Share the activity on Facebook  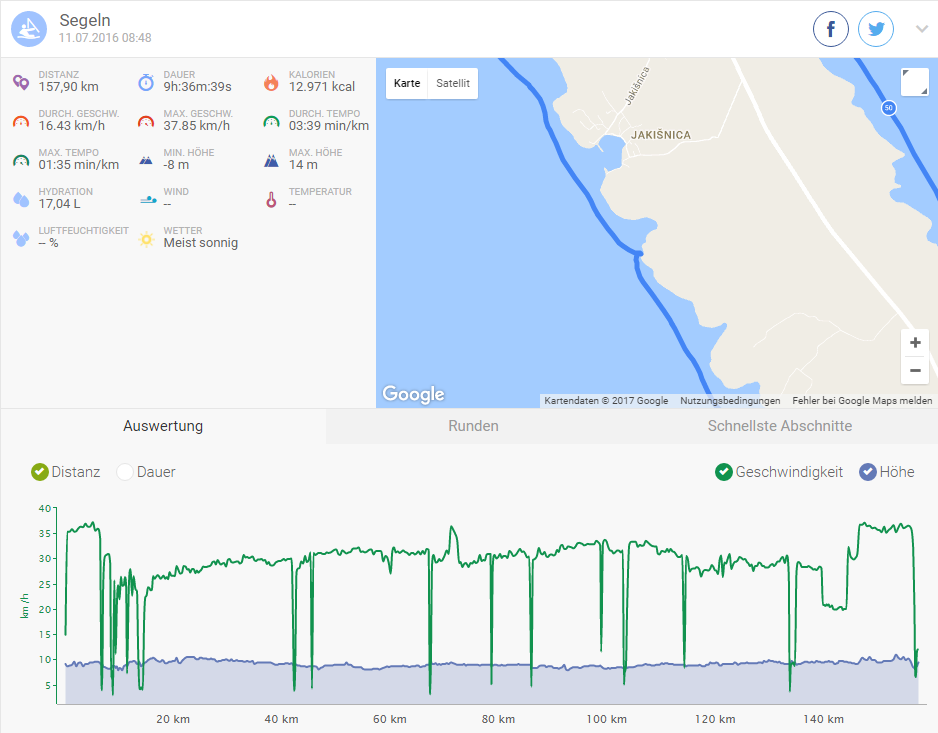click(830, 29)
